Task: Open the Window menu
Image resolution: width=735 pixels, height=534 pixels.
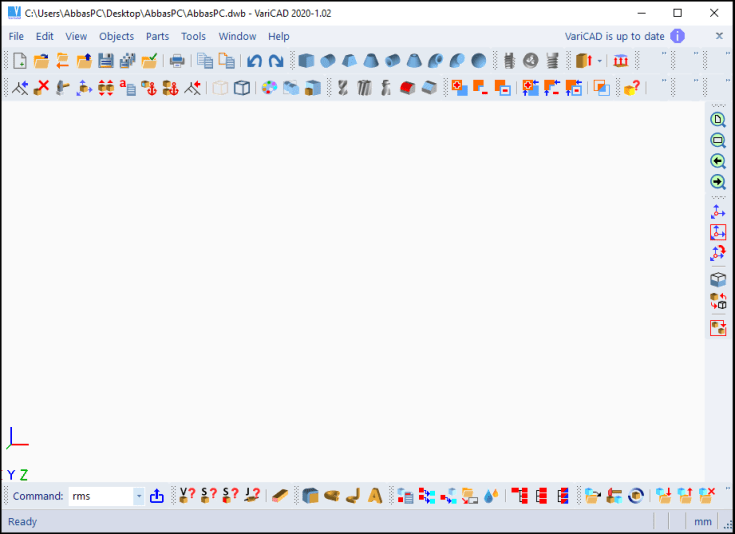Action: tap(237, 37)
